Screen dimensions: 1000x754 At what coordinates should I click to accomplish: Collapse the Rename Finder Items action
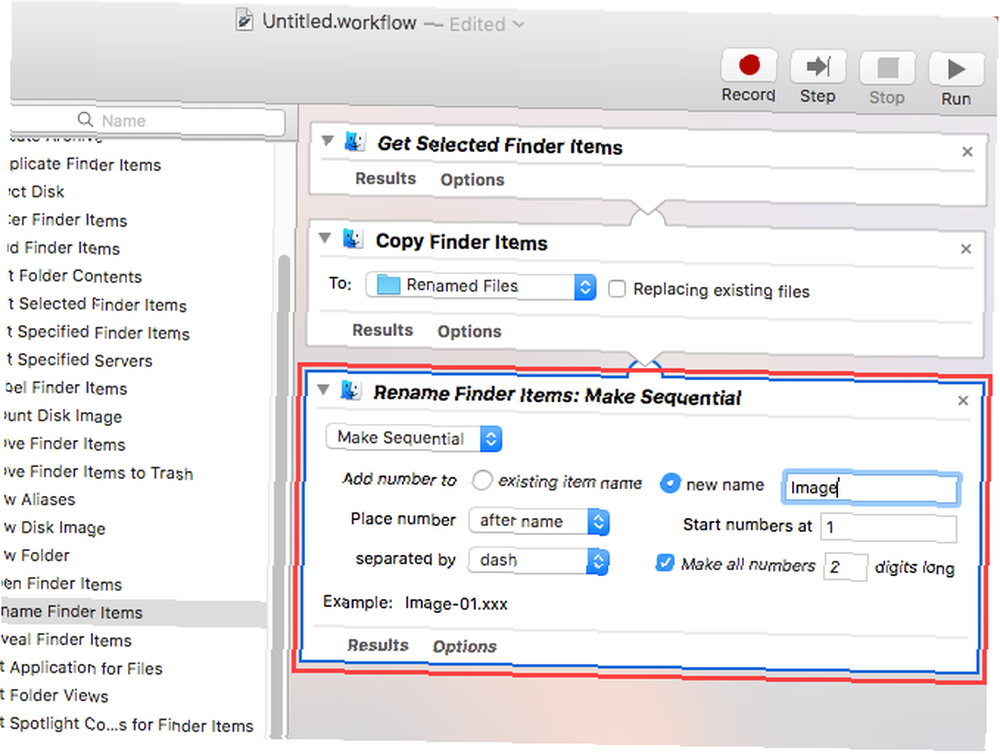click(x=323, y=389)
